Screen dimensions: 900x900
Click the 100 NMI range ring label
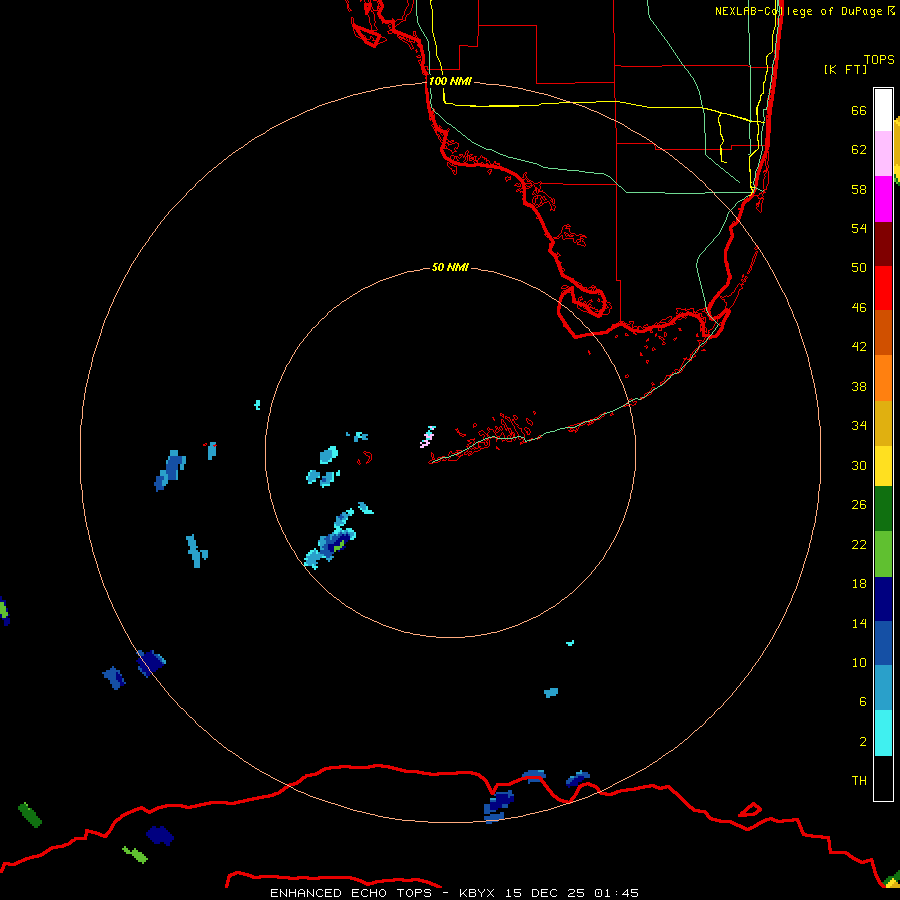pos(451,82)
